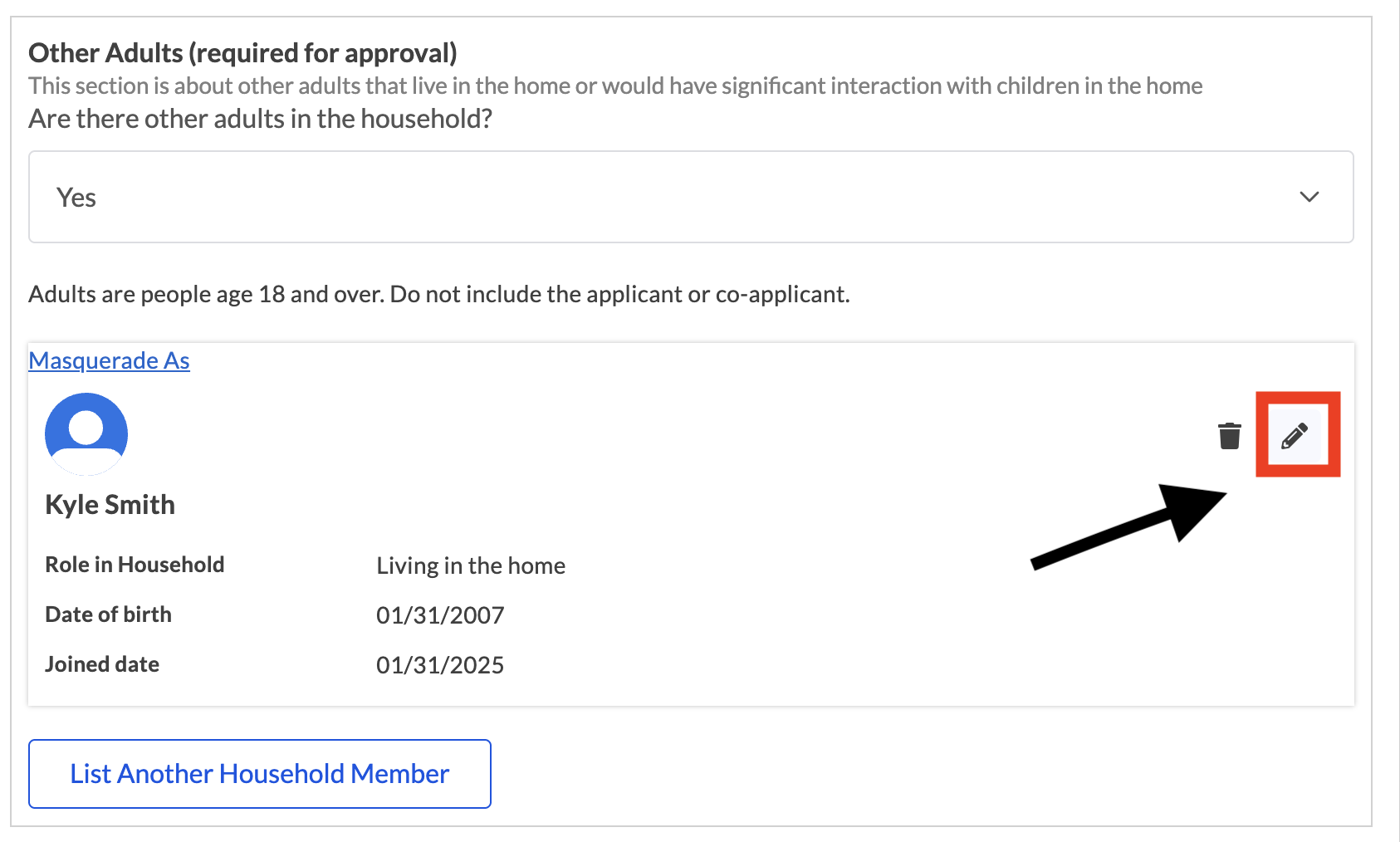The image size is (1400, 842).
Task: Delete Kyle Smith using the trash icon
Action: click(x=1229, y=435)
